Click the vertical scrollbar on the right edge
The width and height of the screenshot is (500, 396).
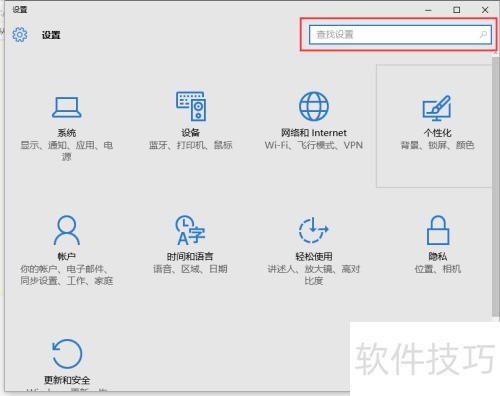(x=495, y=187)
